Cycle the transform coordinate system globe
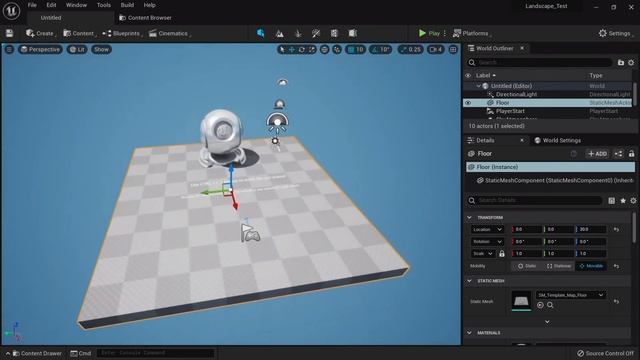This screenshot has height=360, width=640. click(324, 49)
